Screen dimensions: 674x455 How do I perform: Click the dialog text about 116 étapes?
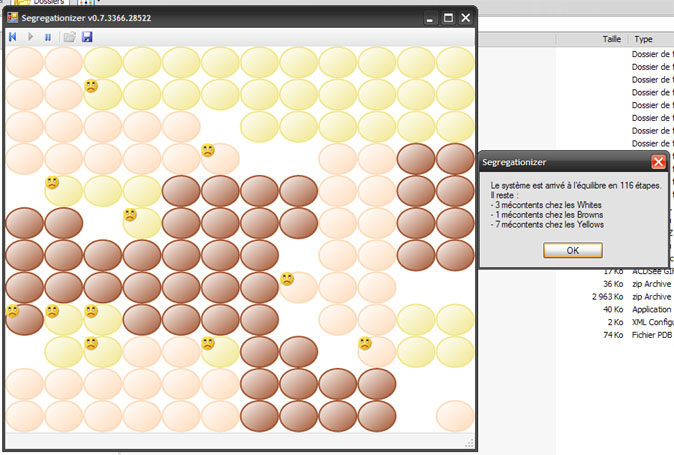pos(576,186)
